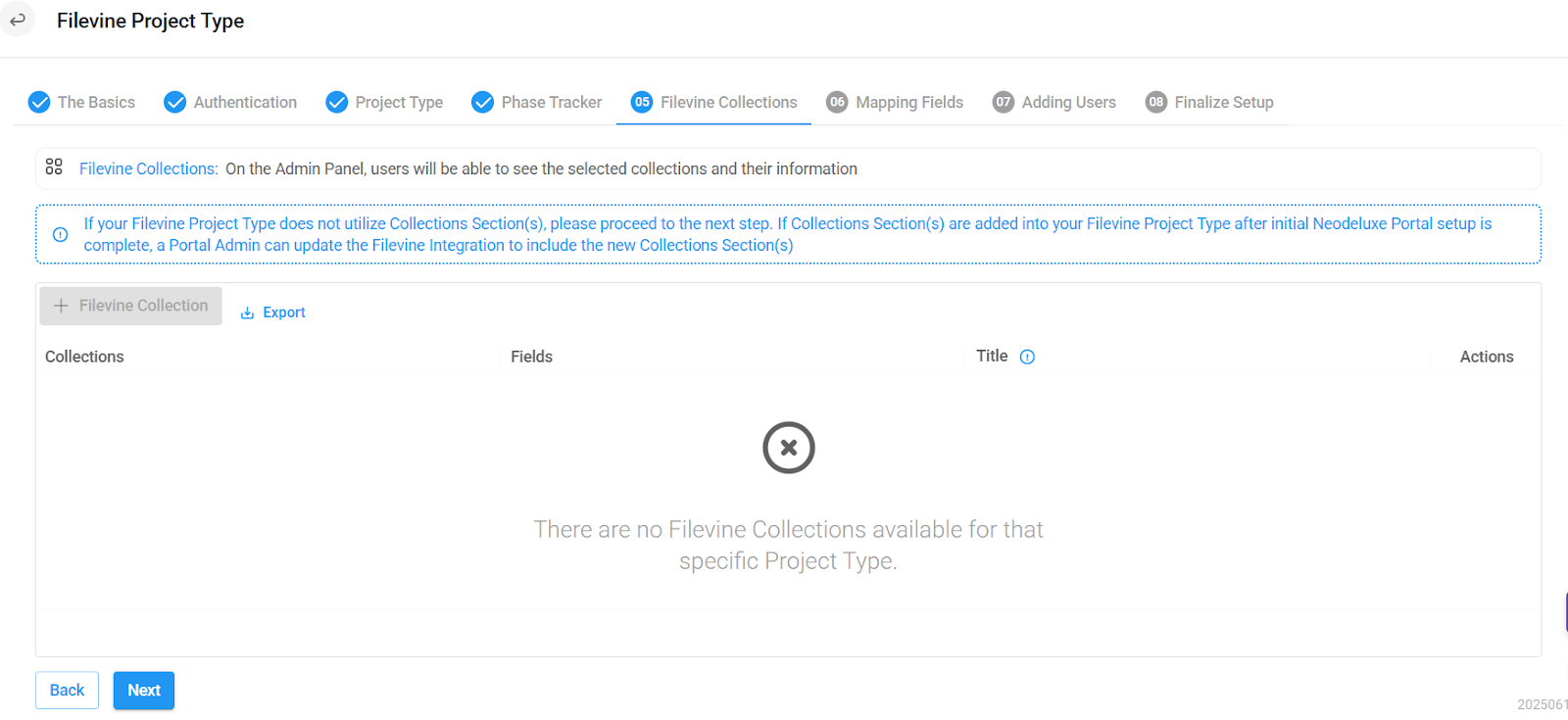Select the Filevine Collections tab
The width and height of the screenshot is (1568, 720).
713,102
